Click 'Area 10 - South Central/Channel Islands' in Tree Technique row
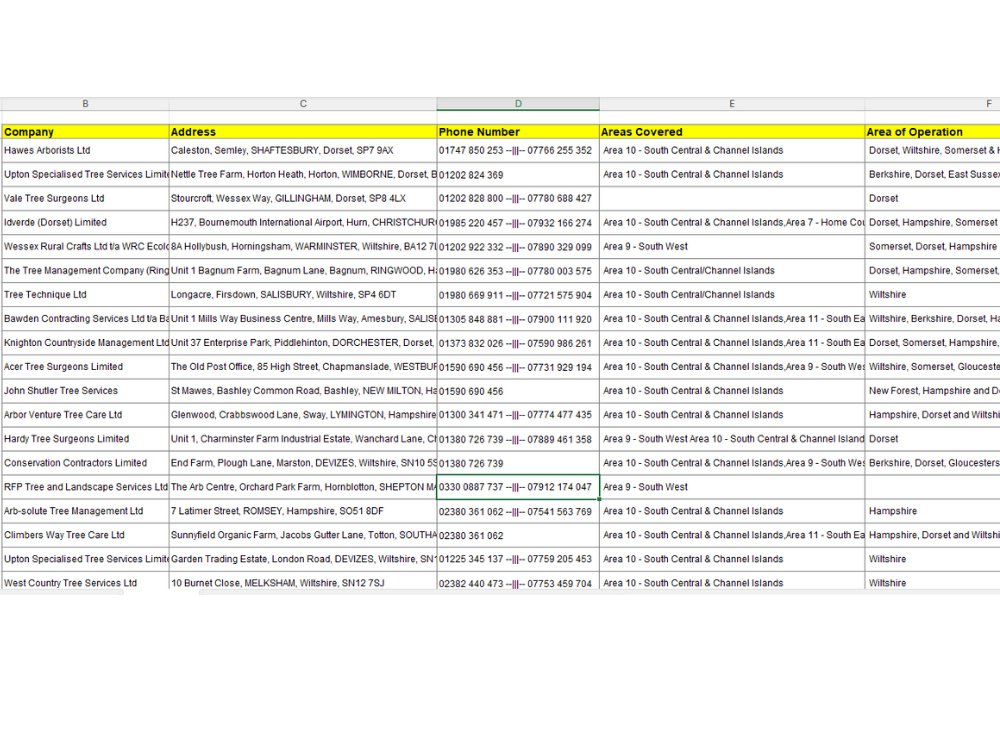 [x=732, y=295]
